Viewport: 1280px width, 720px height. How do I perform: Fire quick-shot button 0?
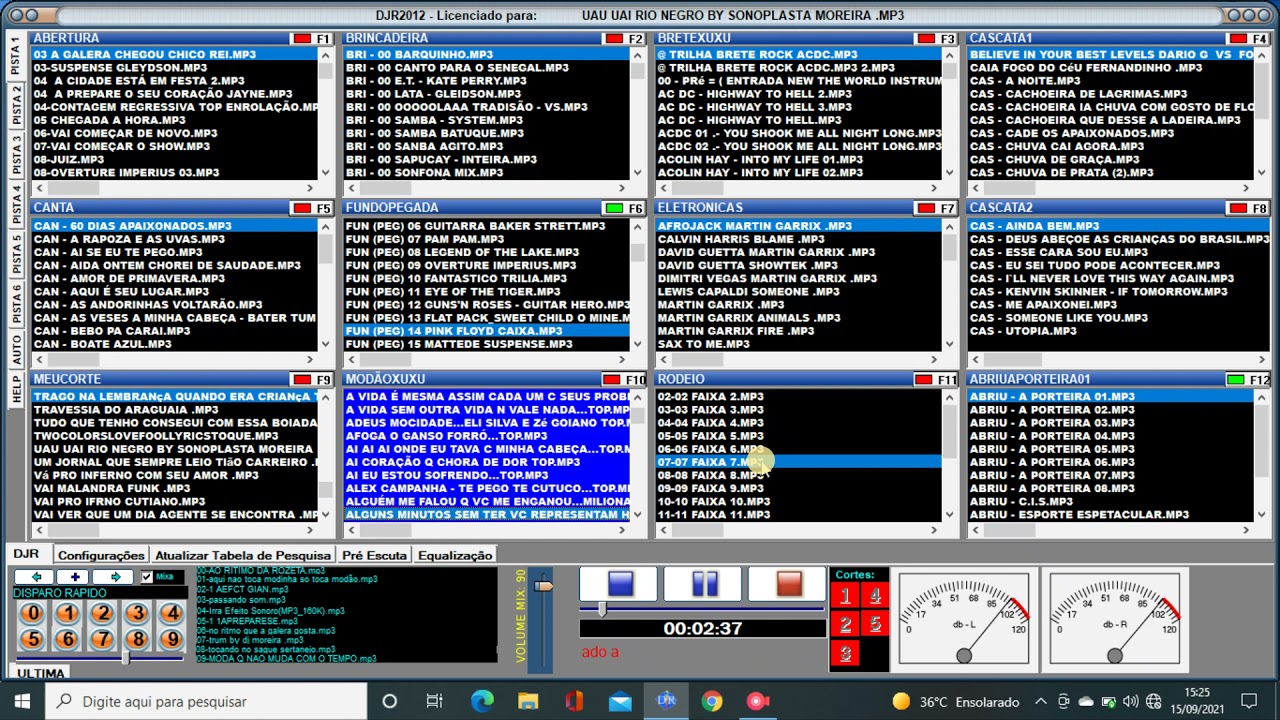point(33,614)
